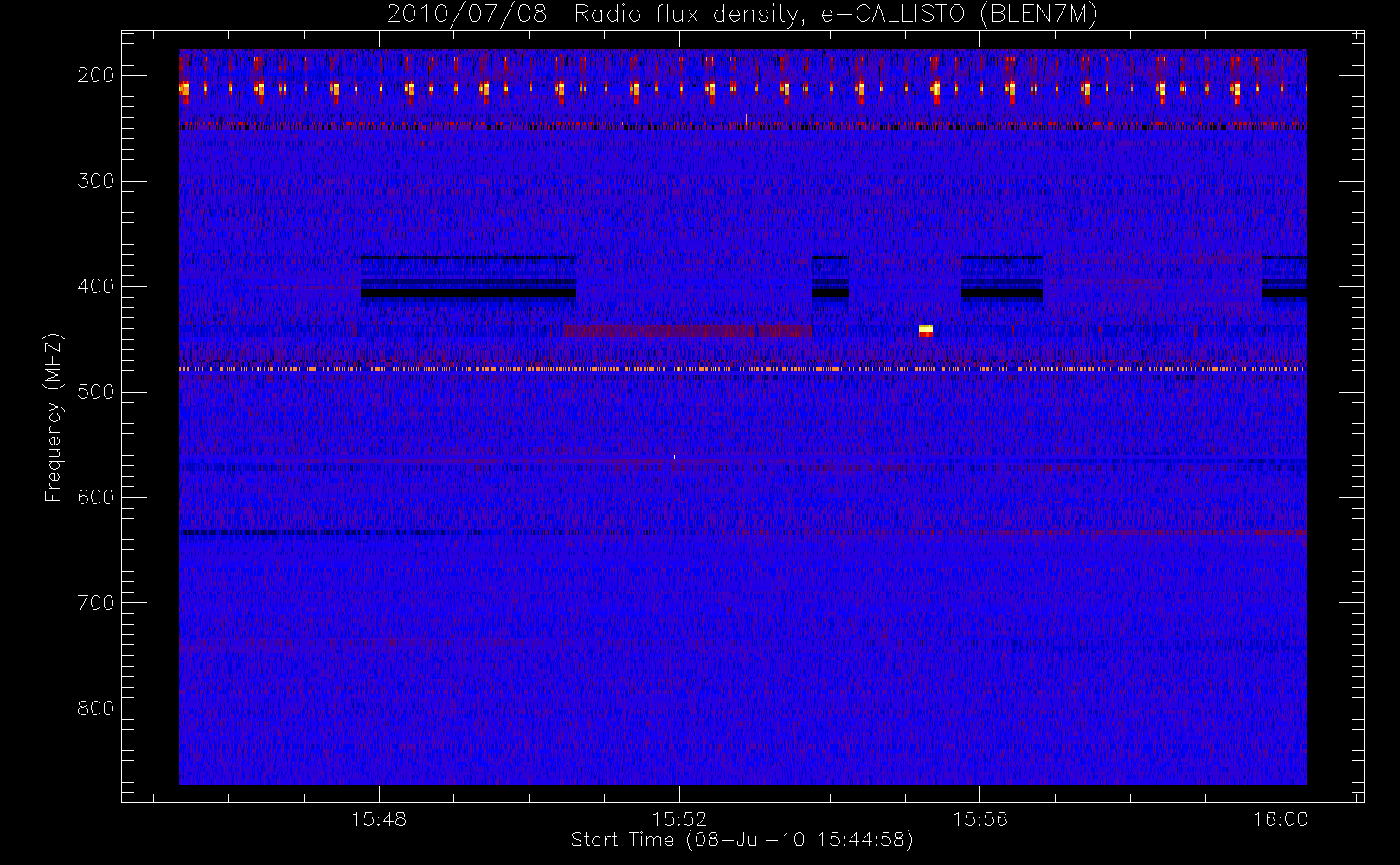The height and width of the screenshot is (865, 1400).
Task: Click the 600 frequency tick label
Action: click(95, 497)
